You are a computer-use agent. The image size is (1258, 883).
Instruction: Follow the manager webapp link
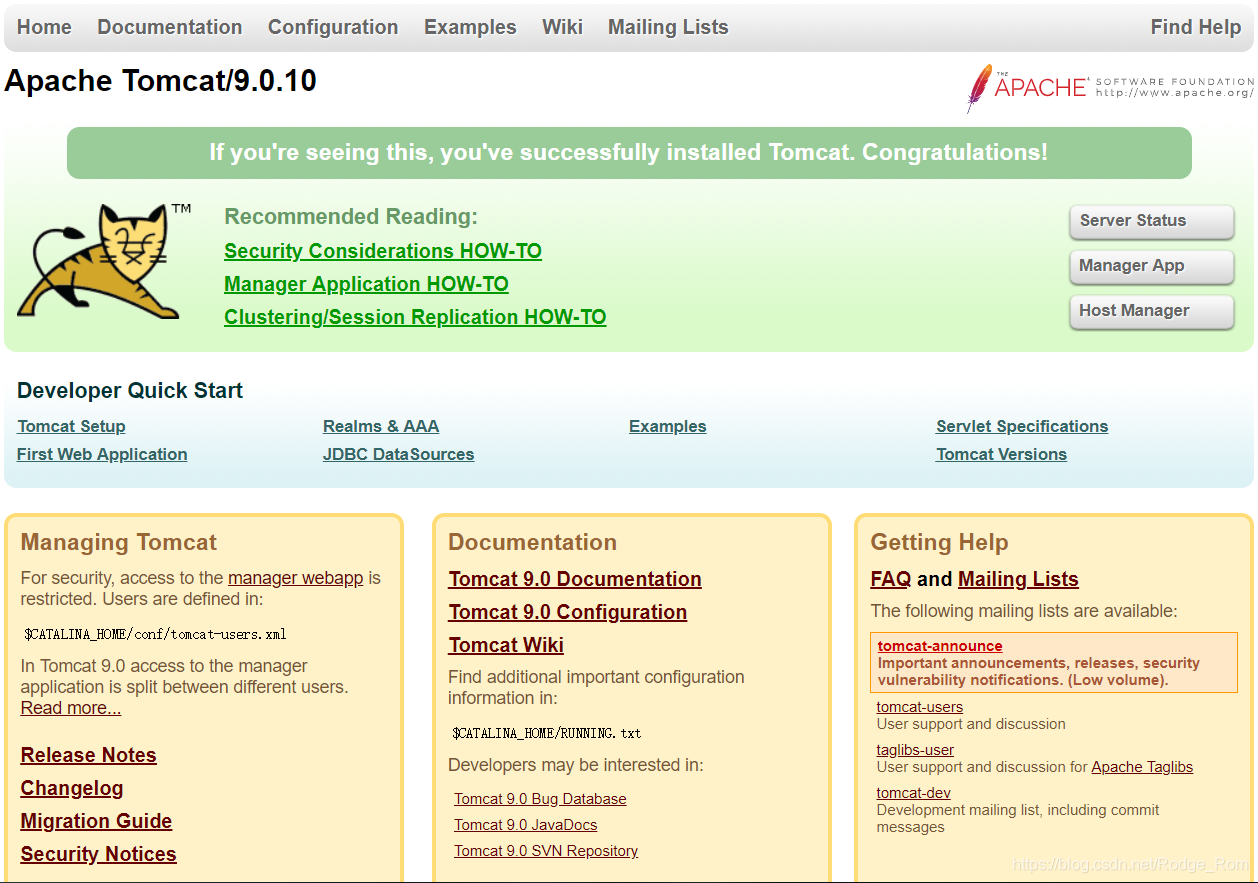[295, 578]
